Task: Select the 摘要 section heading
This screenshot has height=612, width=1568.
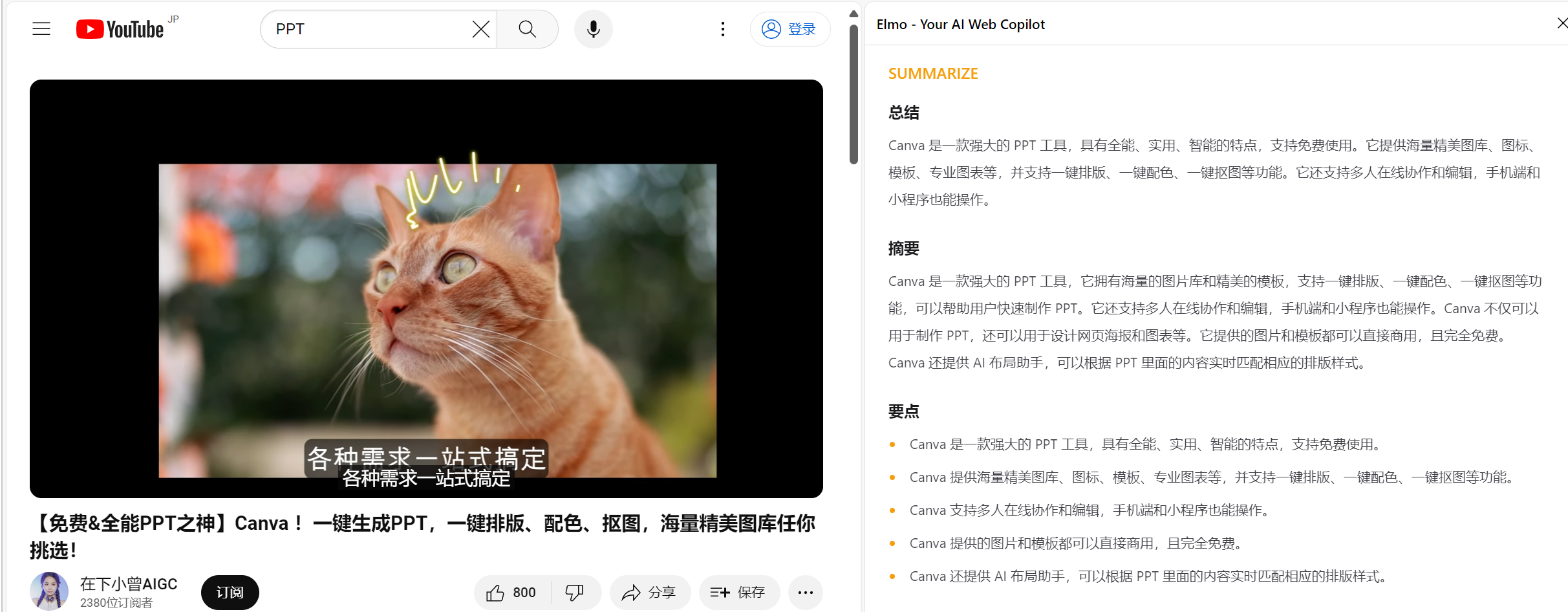Action: (903, 248)
